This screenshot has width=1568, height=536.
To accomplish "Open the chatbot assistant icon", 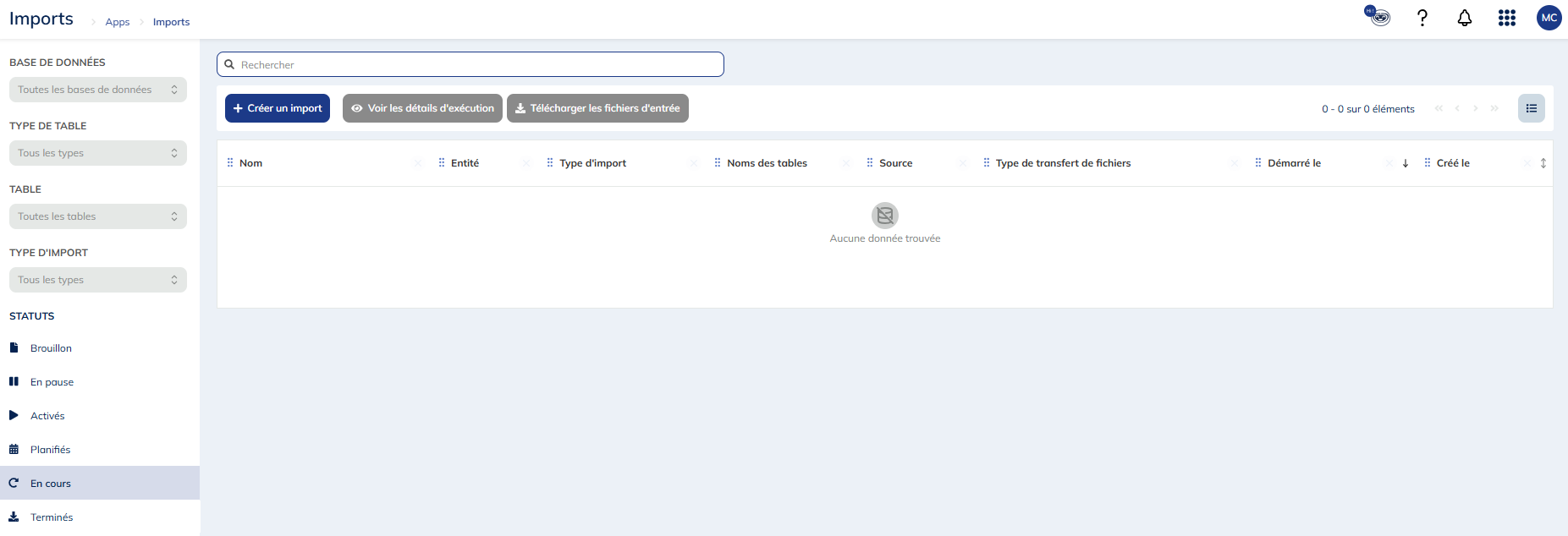I will tap(1378, 16).
